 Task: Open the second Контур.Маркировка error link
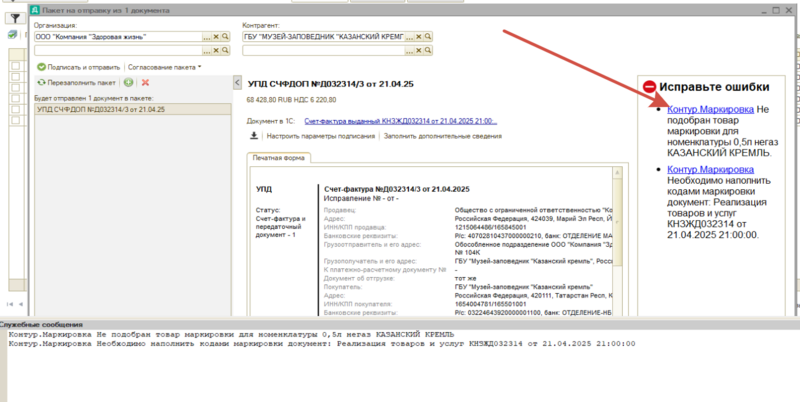710,169
